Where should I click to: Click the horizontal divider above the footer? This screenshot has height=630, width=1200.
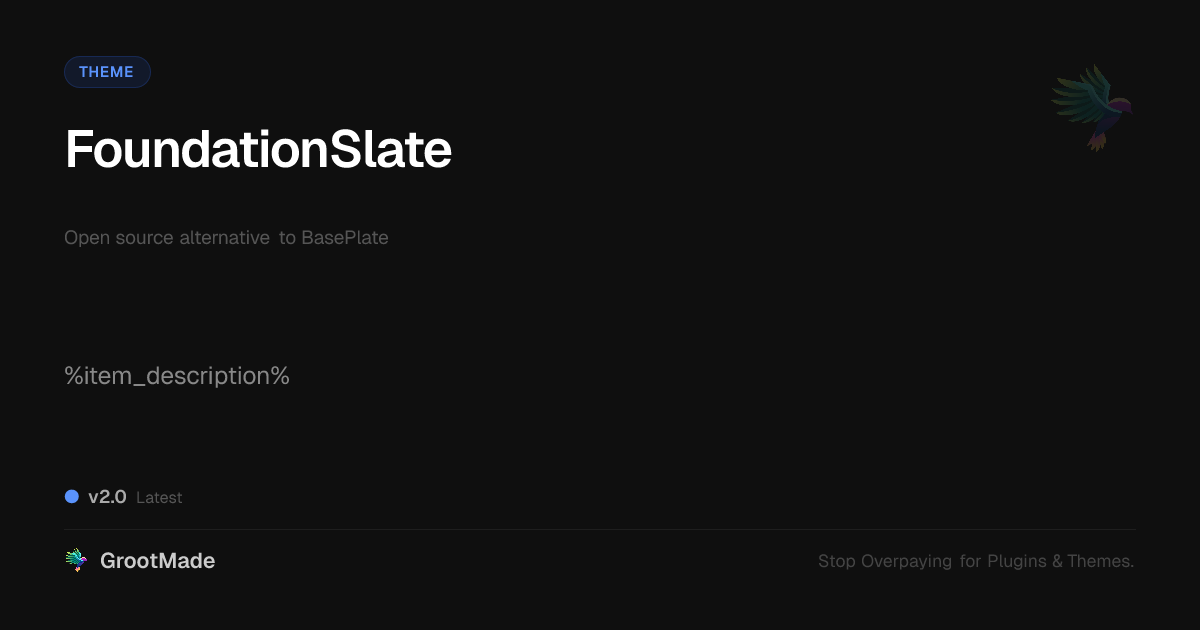click(x=600, y=529)
